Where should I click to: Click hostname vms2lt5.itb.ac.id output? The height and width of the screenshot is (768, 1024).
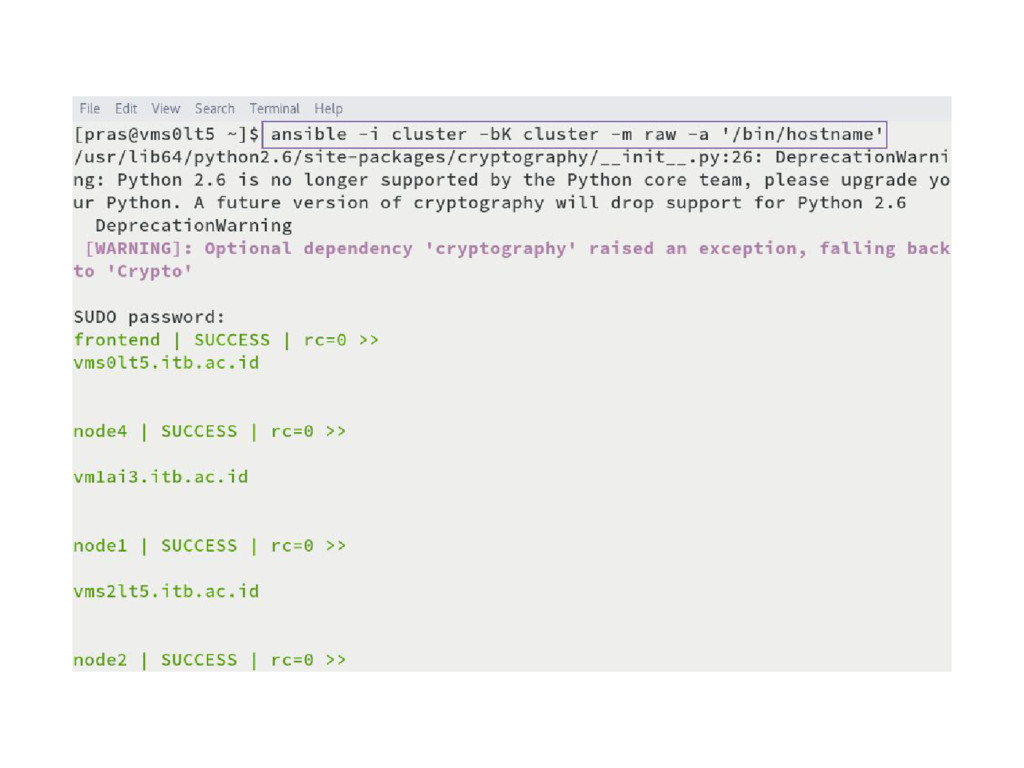click(167, 592)
